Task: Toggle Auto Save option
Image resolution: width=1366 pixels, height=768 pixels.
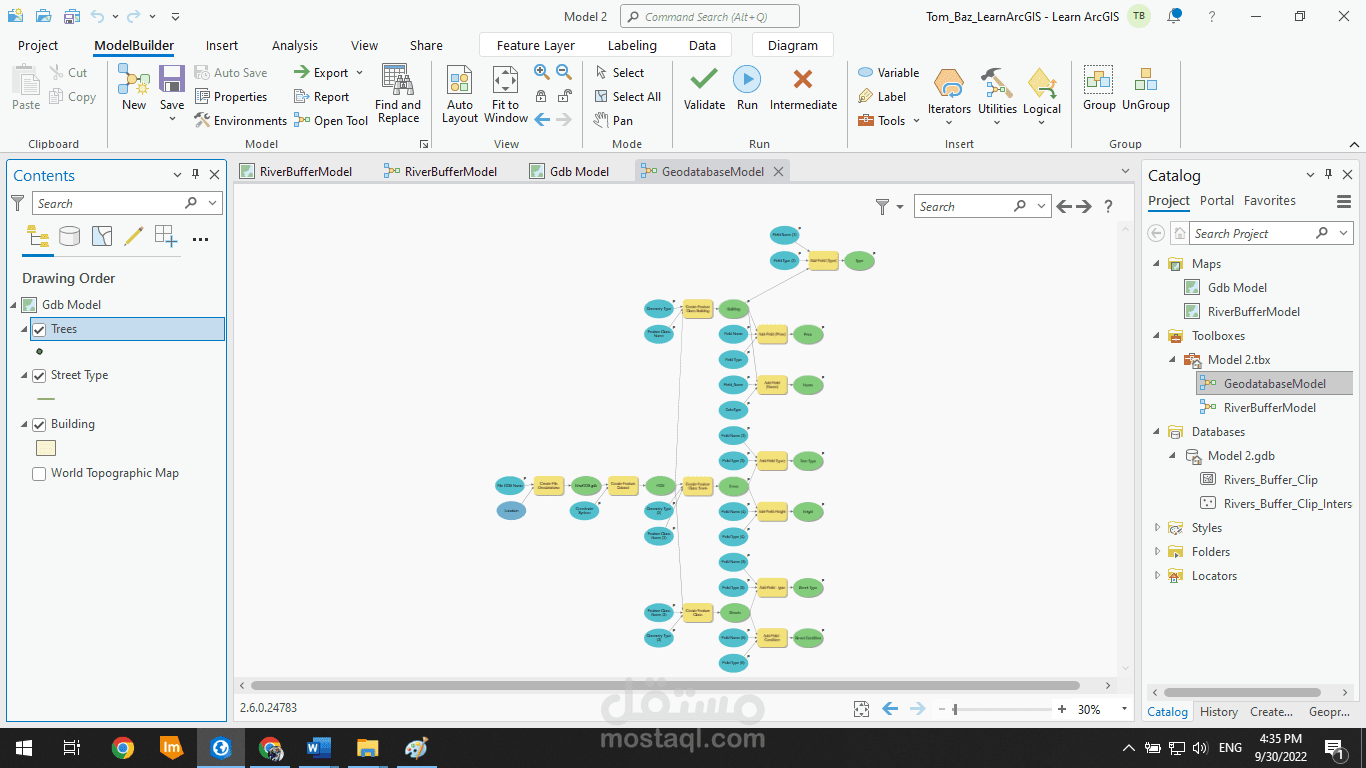Action: pos(231,73)
